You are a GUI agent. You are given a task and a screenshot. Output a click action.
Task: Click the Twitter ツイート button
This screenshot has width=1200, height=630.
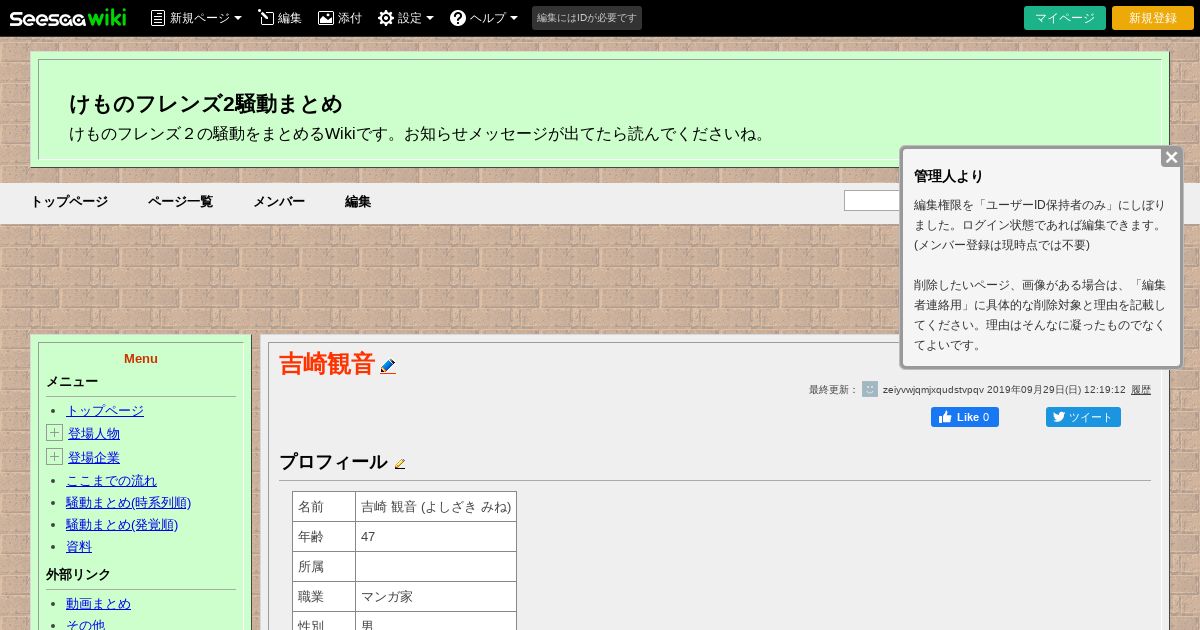point(1083,417)
